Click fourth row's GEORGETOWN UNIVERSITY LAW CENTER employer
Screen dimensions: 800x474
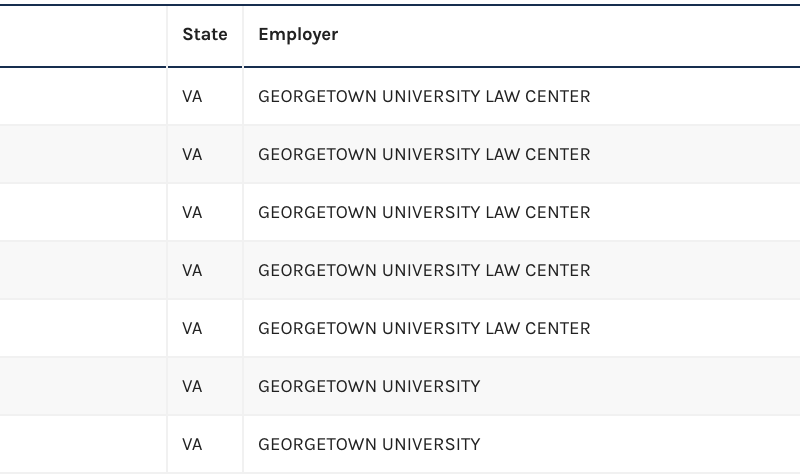pyautogui.click(x=424, y=271)
